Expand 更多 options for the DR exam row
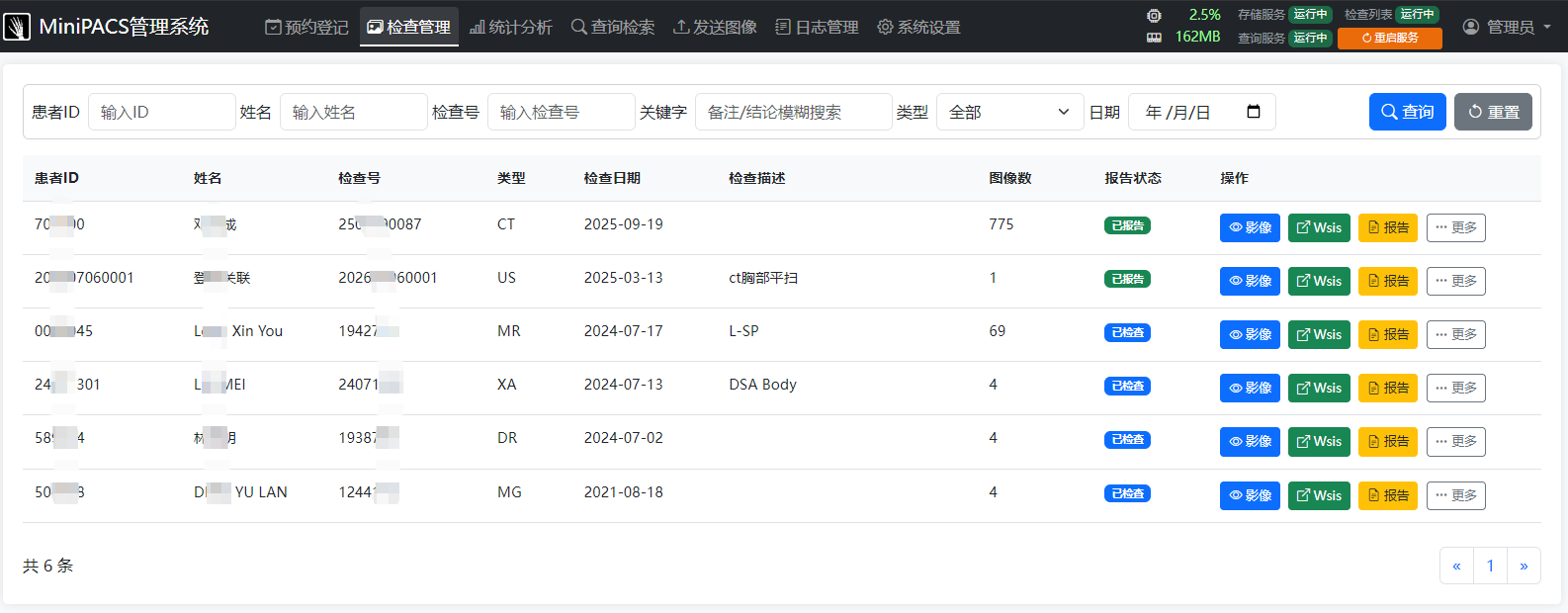 click(1455, 441)
